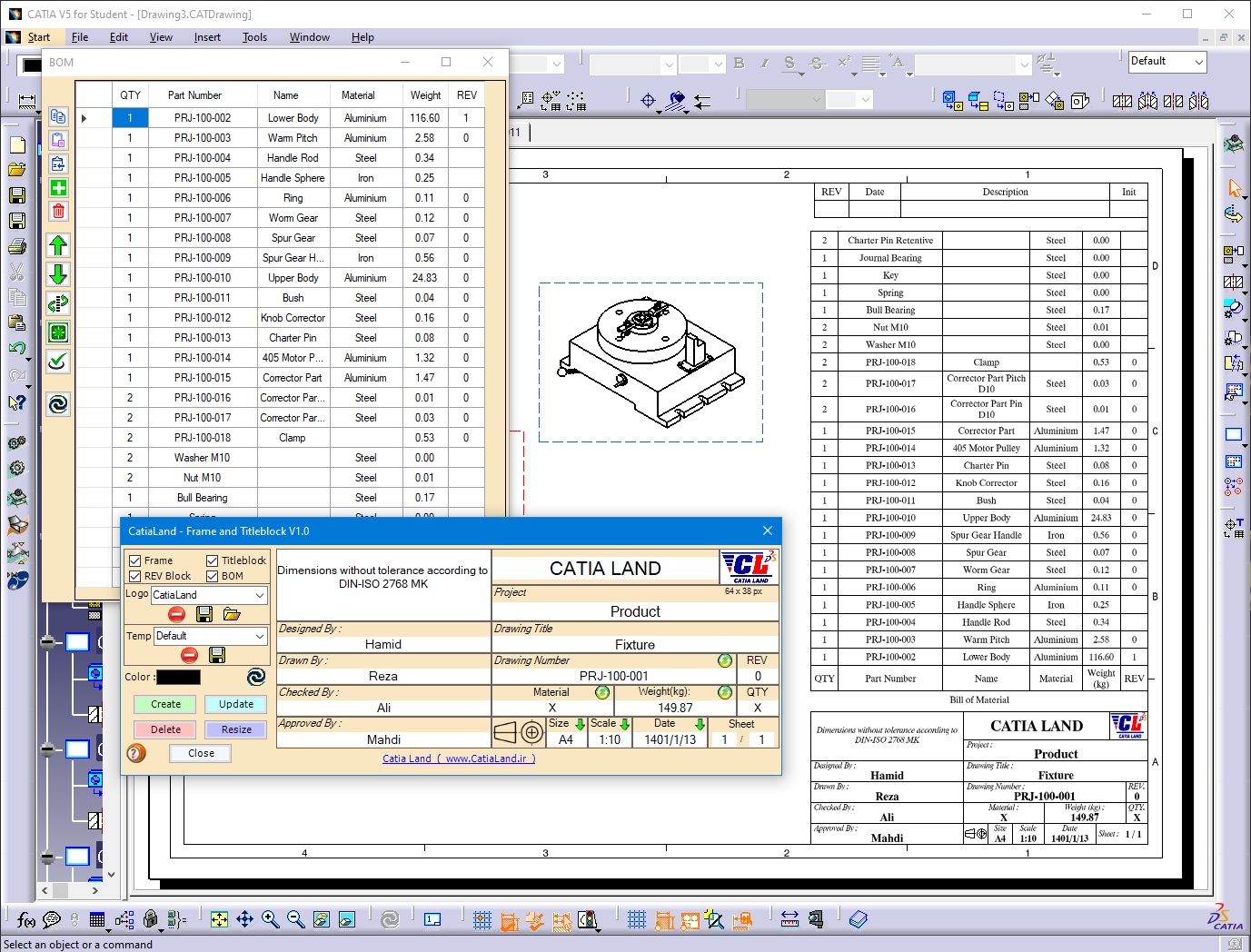Click green arrow next to Scale

[625, 724]
